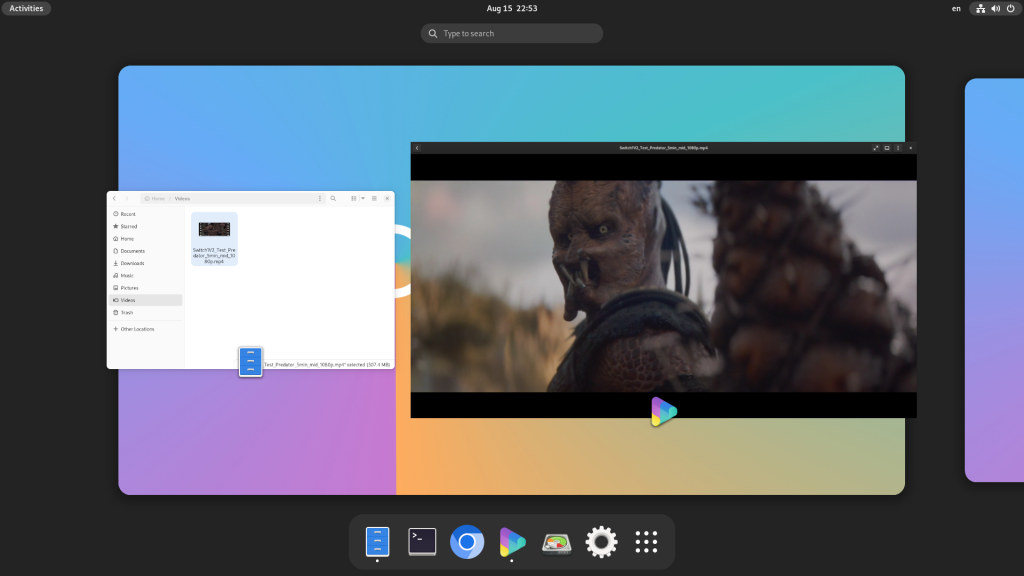Click the power icon in top bar
This screenshot has height=576, width=1024.
coord(1010,8)
